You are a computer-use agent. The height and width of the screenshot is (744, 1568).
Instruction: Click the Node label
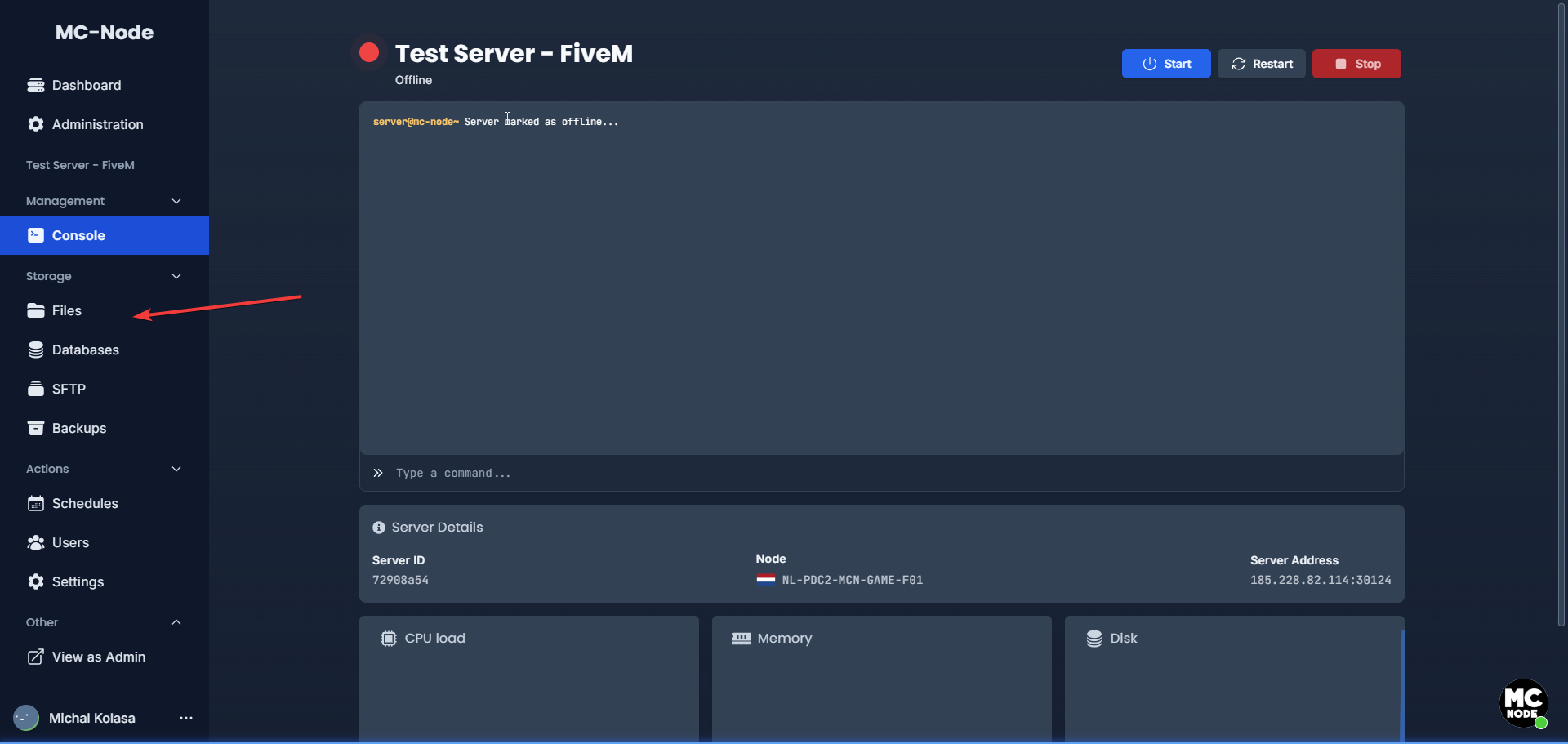coord(771,559)
